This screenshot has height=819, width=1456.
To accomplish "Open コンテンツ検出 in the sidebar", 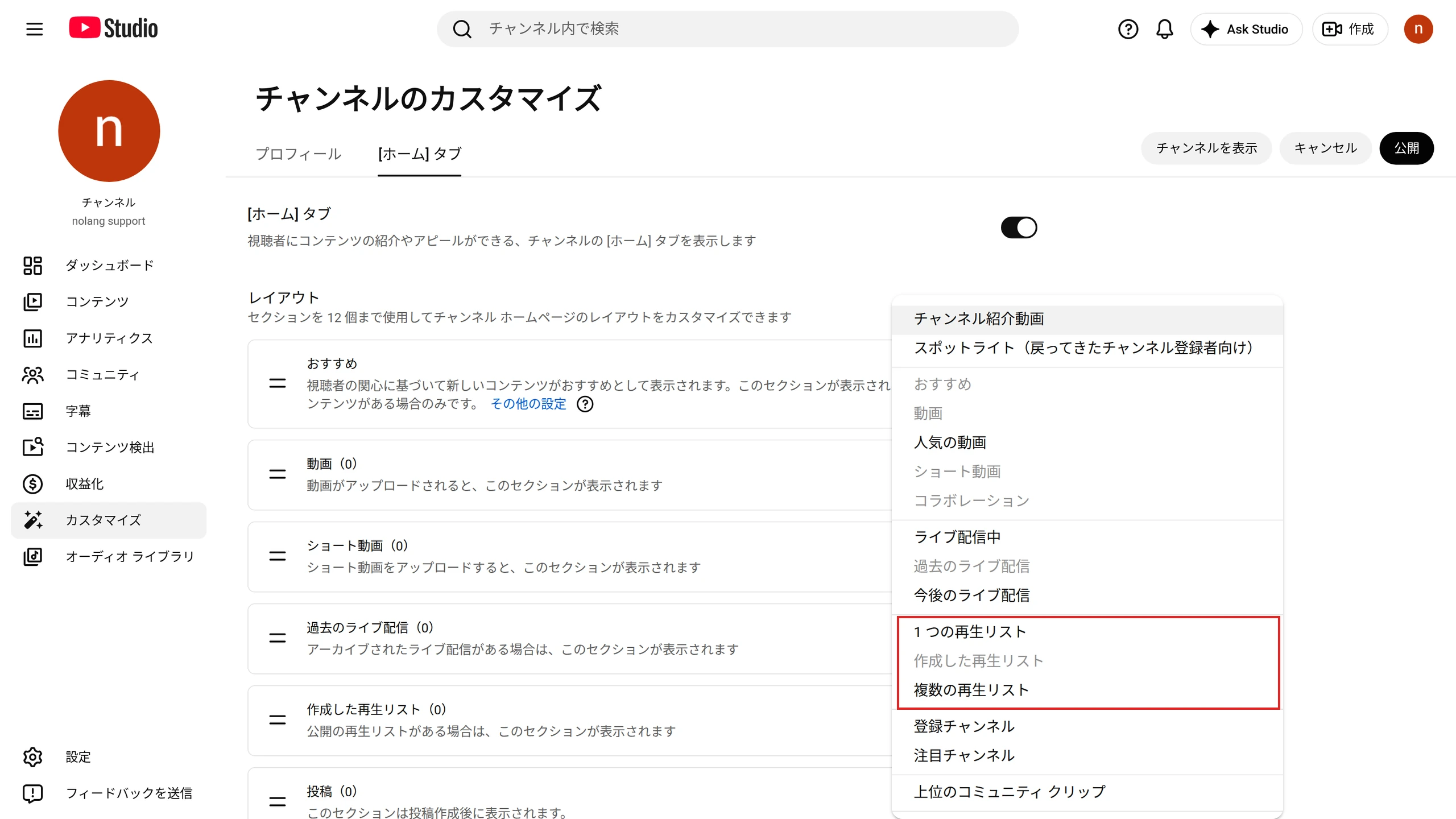I will pyautogui.click(x=109, y=448).
